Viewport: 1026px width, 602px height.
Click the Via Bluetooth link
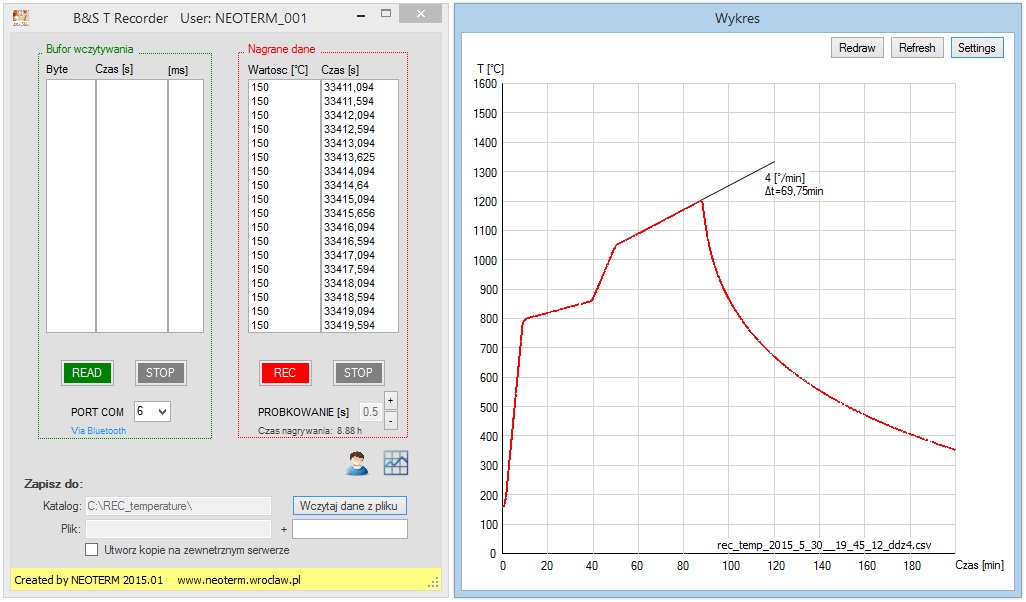click(x=98, y=431)
